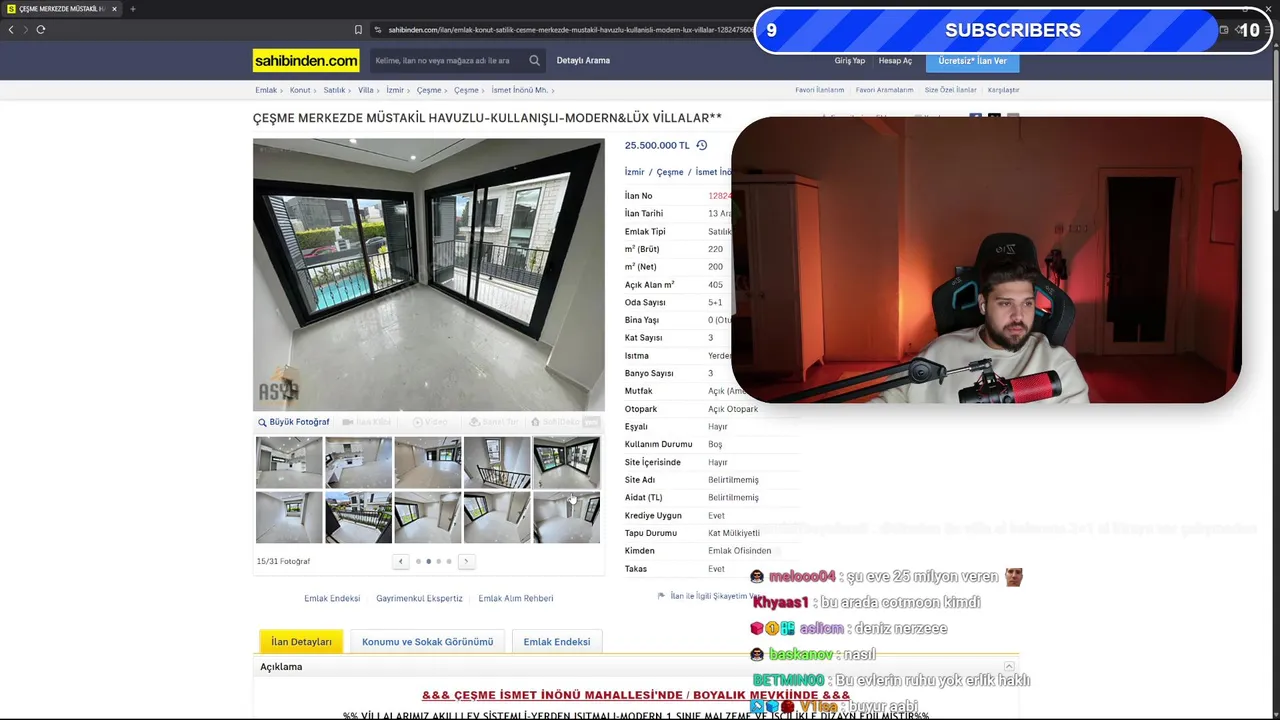Click the '15/31 Fotoğraf' counter text
1280x720 pixels.
point(284,561)
